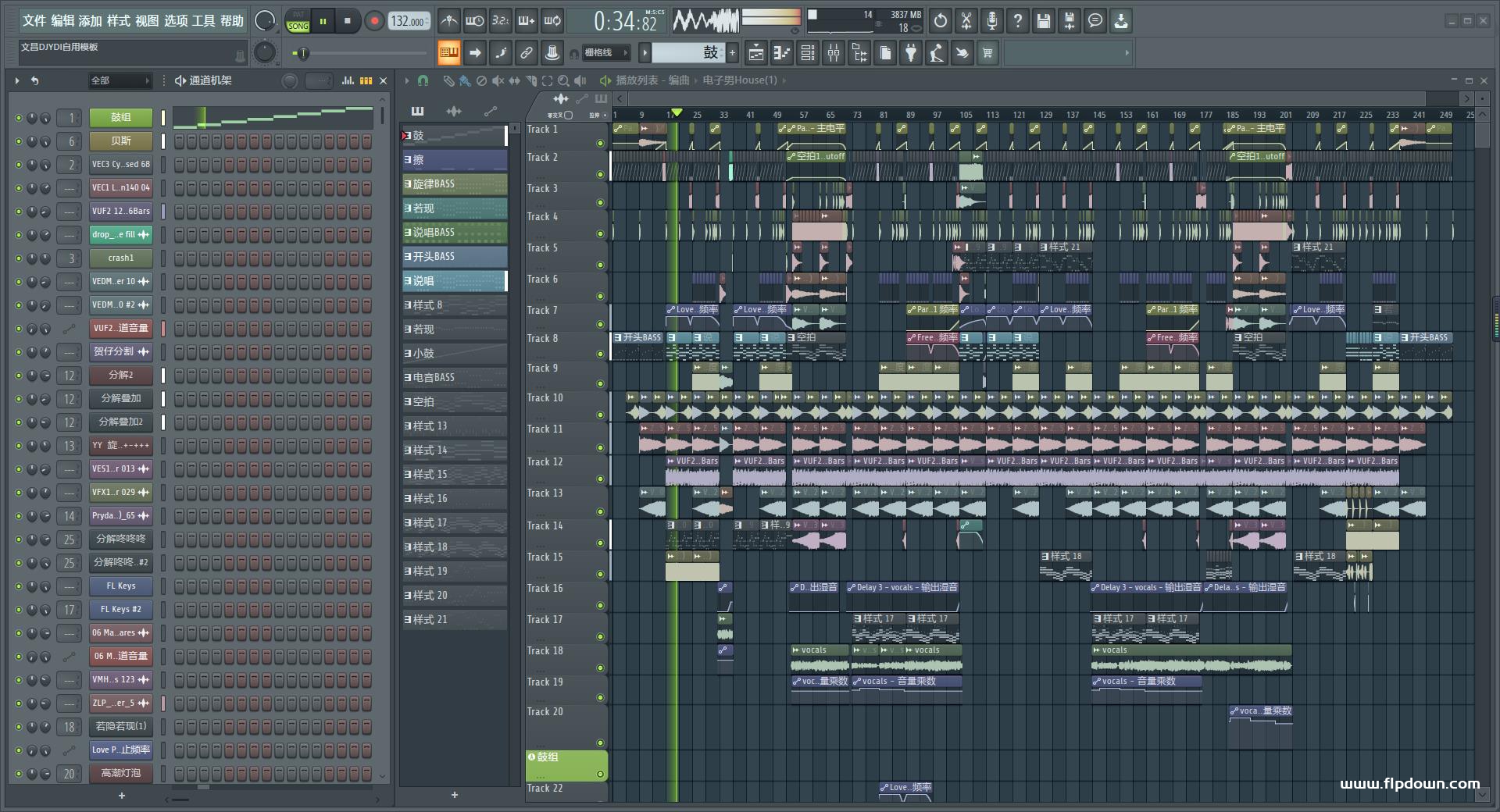The height and width of the screenshot is (812, 1500).
Task: Click the question mark help icon
Action: (x=1018, y=21)
